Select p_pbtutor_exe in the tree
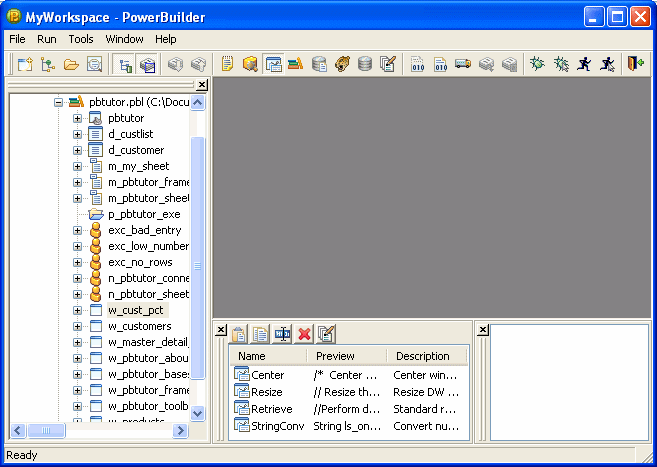This screenshot has height=467, width=657. click(x=144, y=214)
